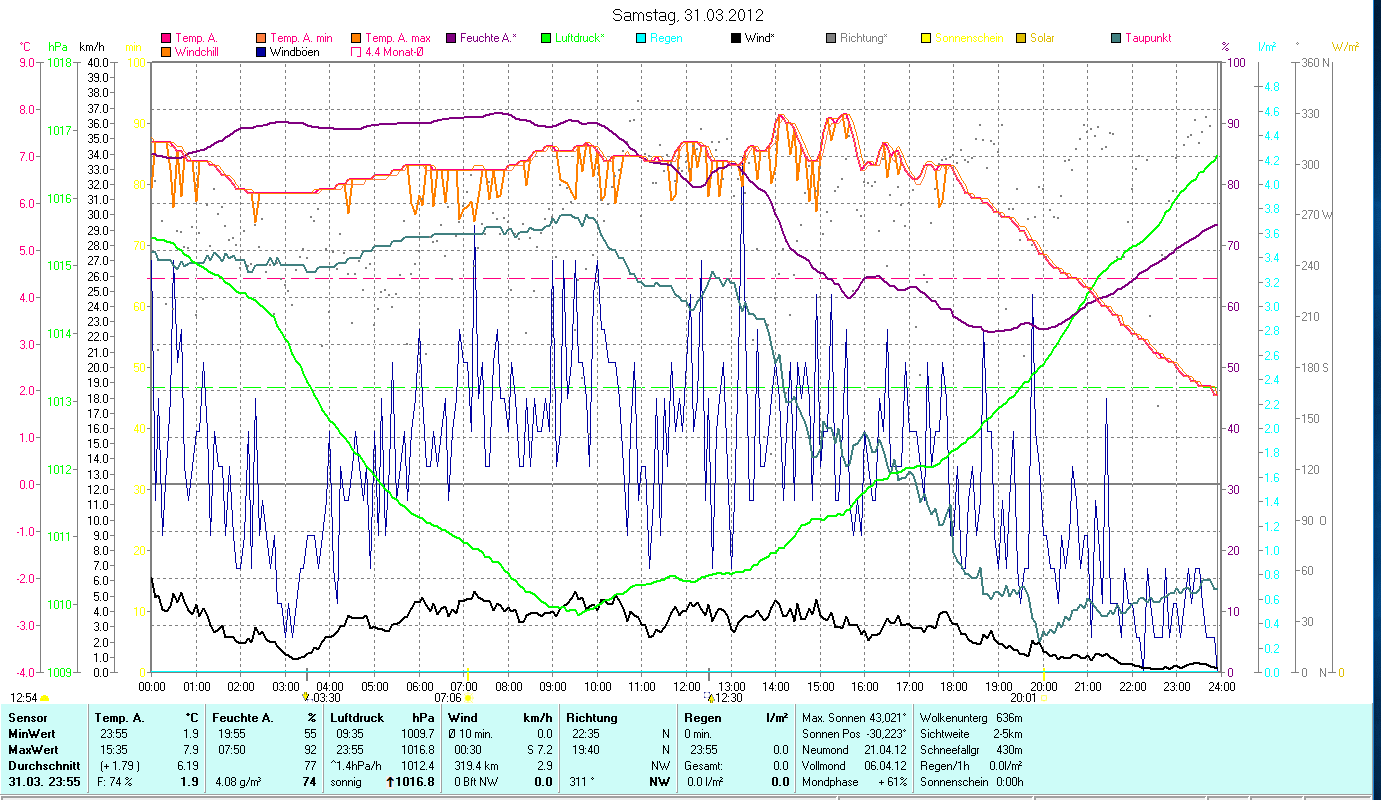Click the Temp. A. min legend label
This screenshot has width=1381, height=800.
point(304,38)
